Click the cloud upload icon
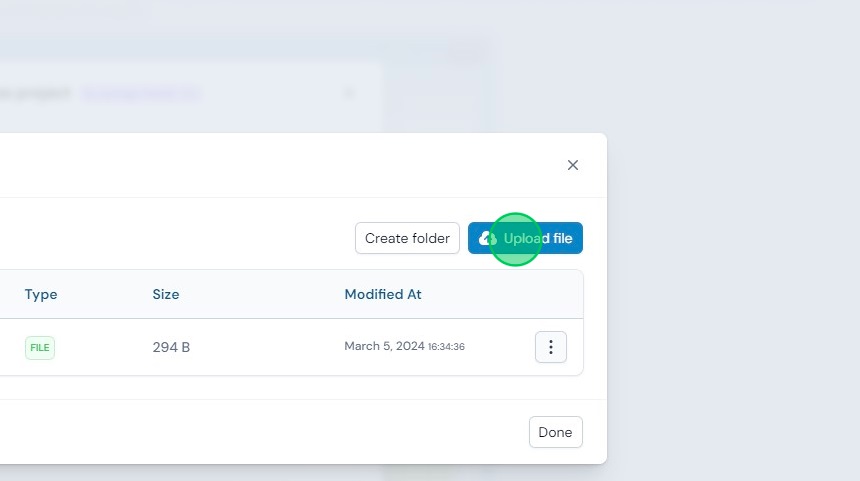The image size is (860, 481). coord(488,238)
